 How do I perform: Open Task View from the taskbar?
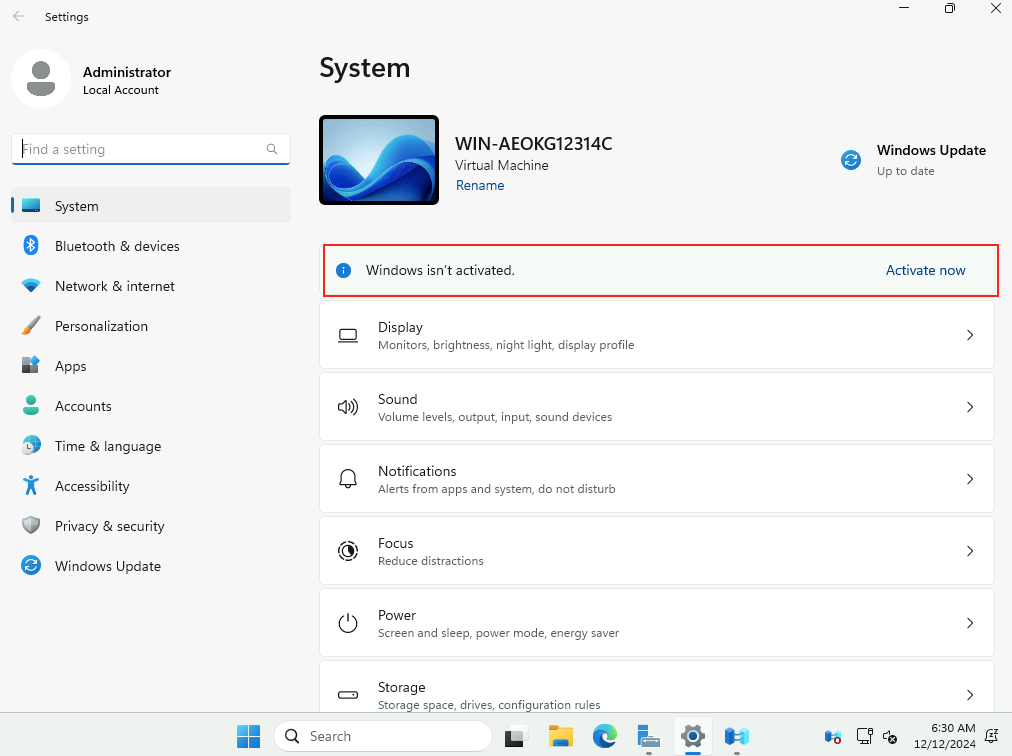517,736
